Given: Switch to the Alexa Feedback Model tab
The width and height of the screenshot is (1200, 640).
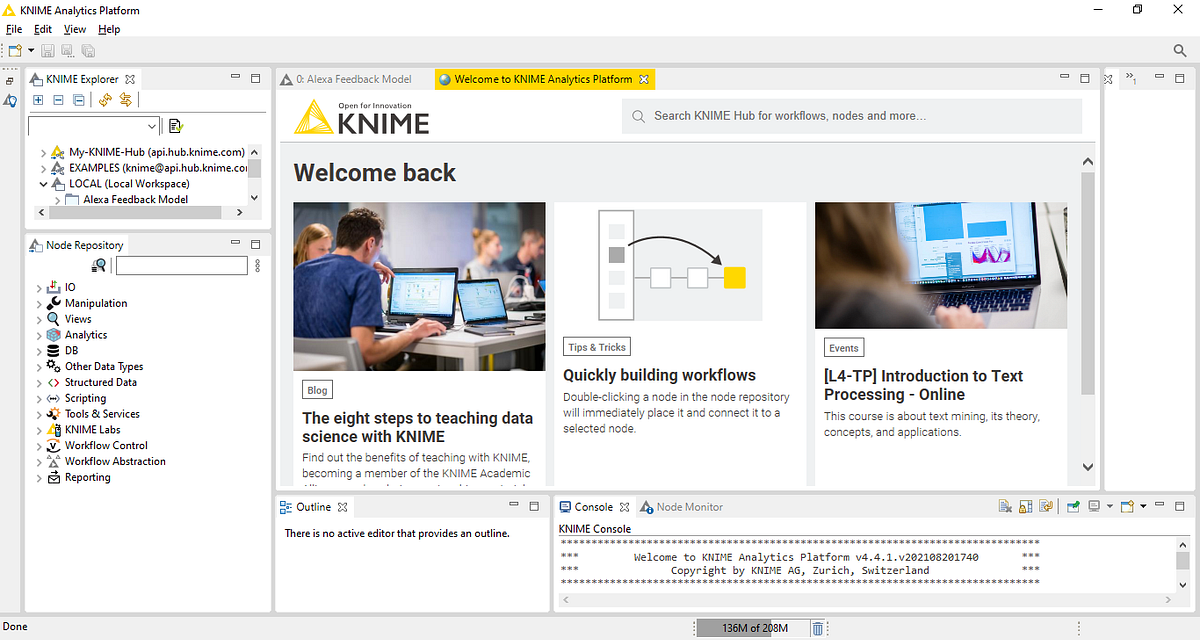Looking at the screenshot, I should [x=350, y=78].
